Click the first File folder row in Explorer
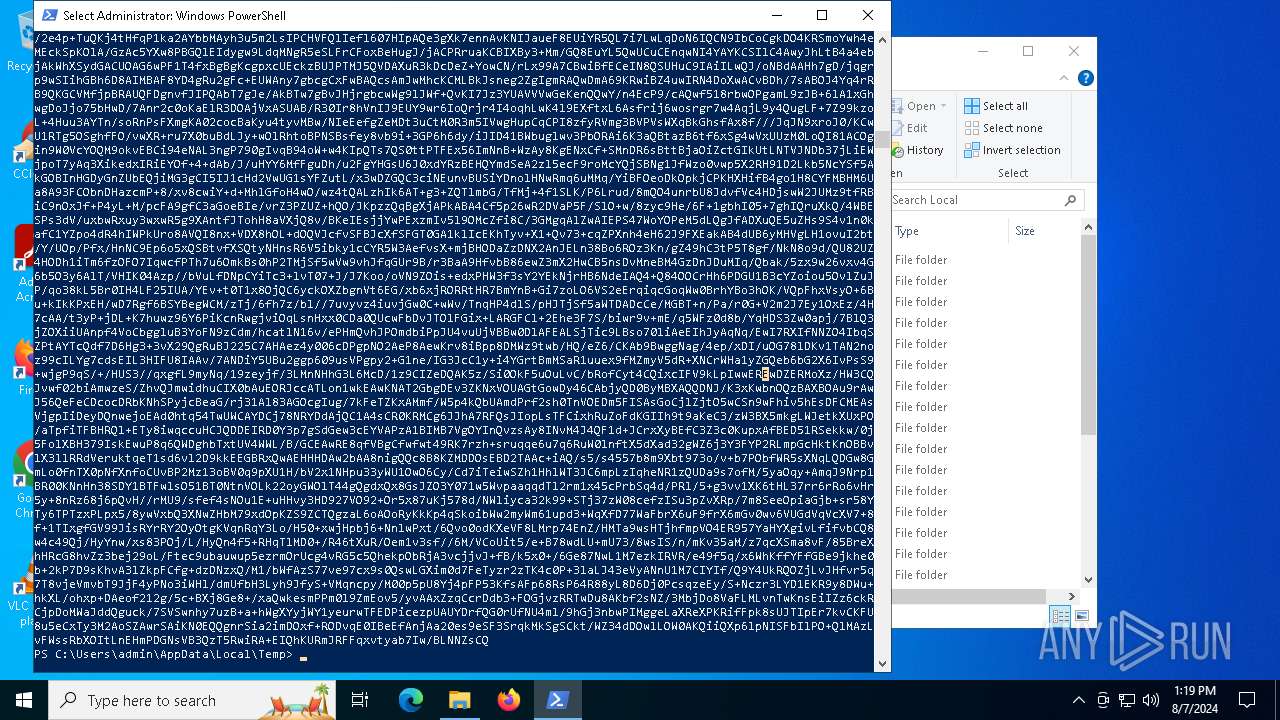 click(985, 260)
